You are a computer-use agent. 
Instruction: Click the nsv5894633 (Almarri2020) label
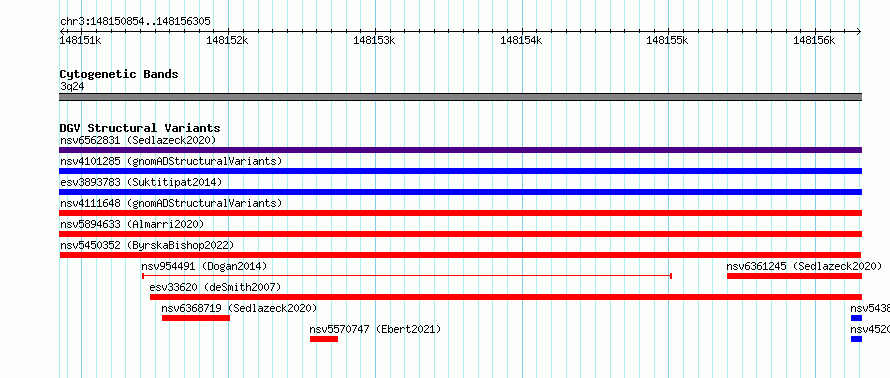pyautogui.click(x=132, y=224)
